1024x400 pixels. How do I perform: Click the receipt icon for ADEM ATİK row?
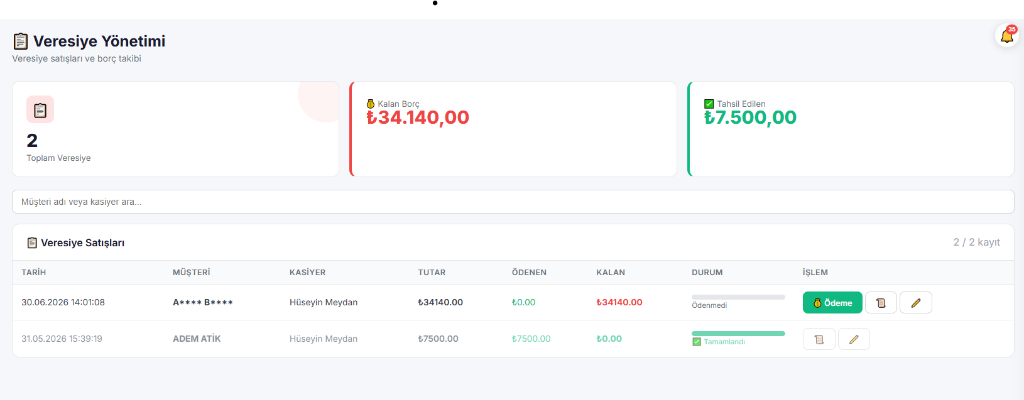[x=819, y=339]
